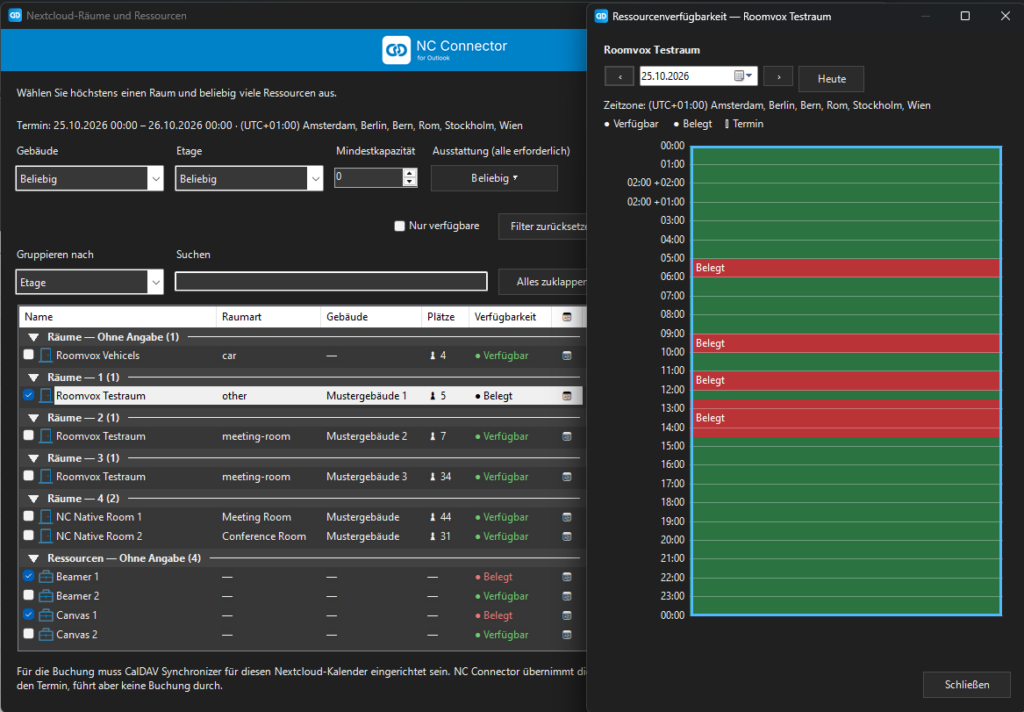Click the red Belegt block at 05:00

(846, 268)
